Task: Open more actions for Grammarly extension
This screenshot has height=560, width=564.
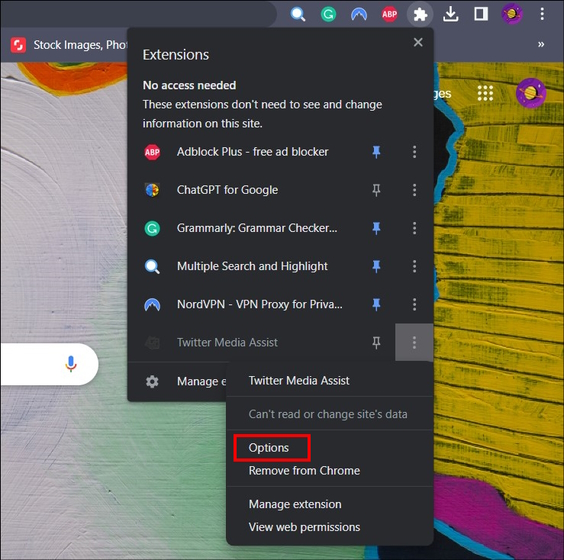Action: [x=414, y=228]
